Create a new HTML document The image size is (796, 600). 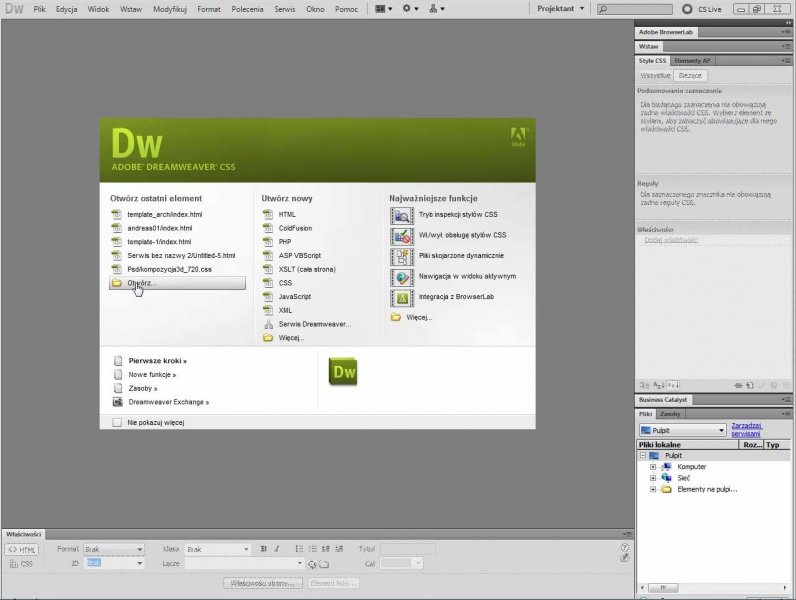pos(286,214)
